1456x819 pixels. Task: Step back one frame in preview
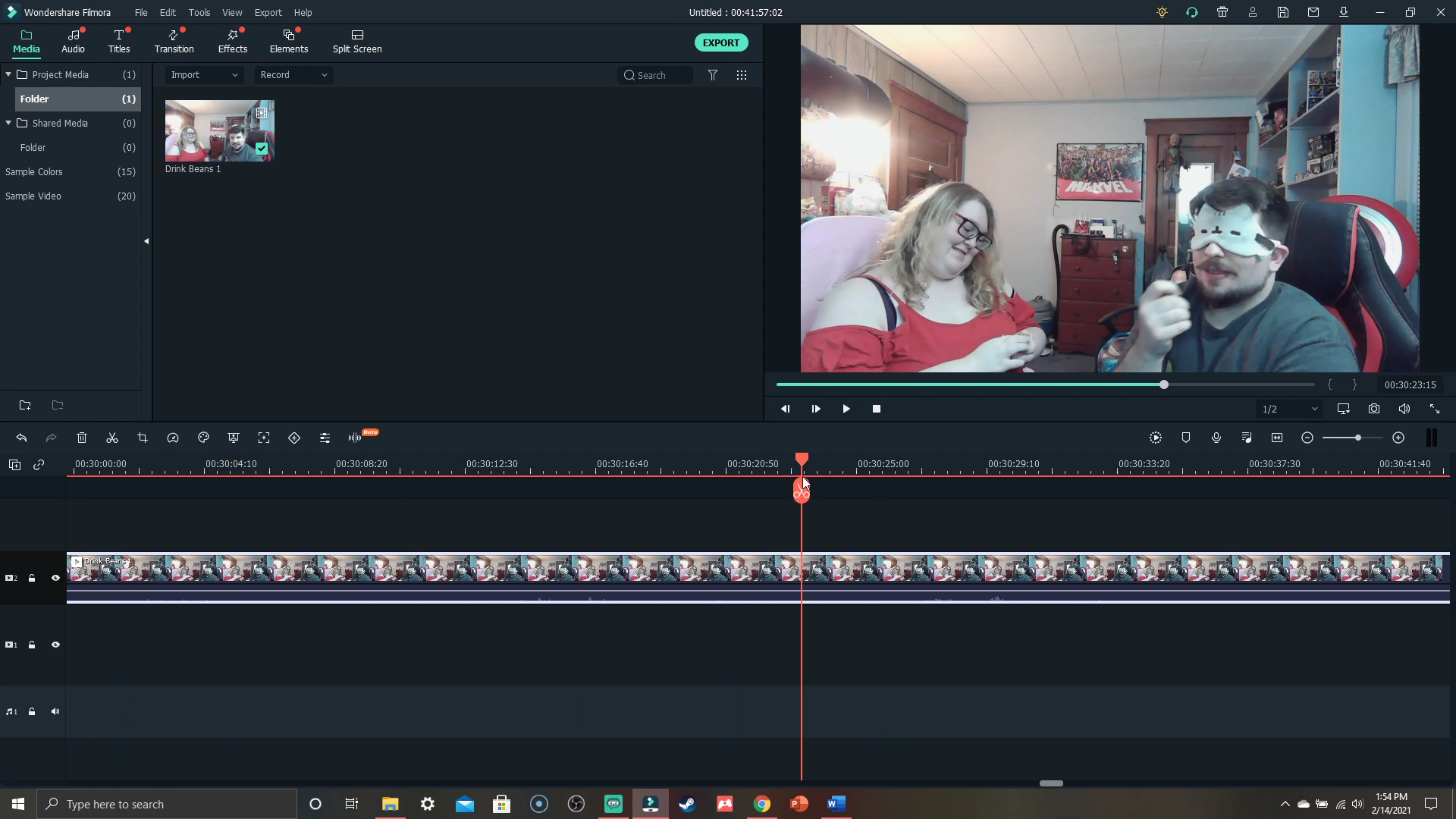[x=786, y=409]
